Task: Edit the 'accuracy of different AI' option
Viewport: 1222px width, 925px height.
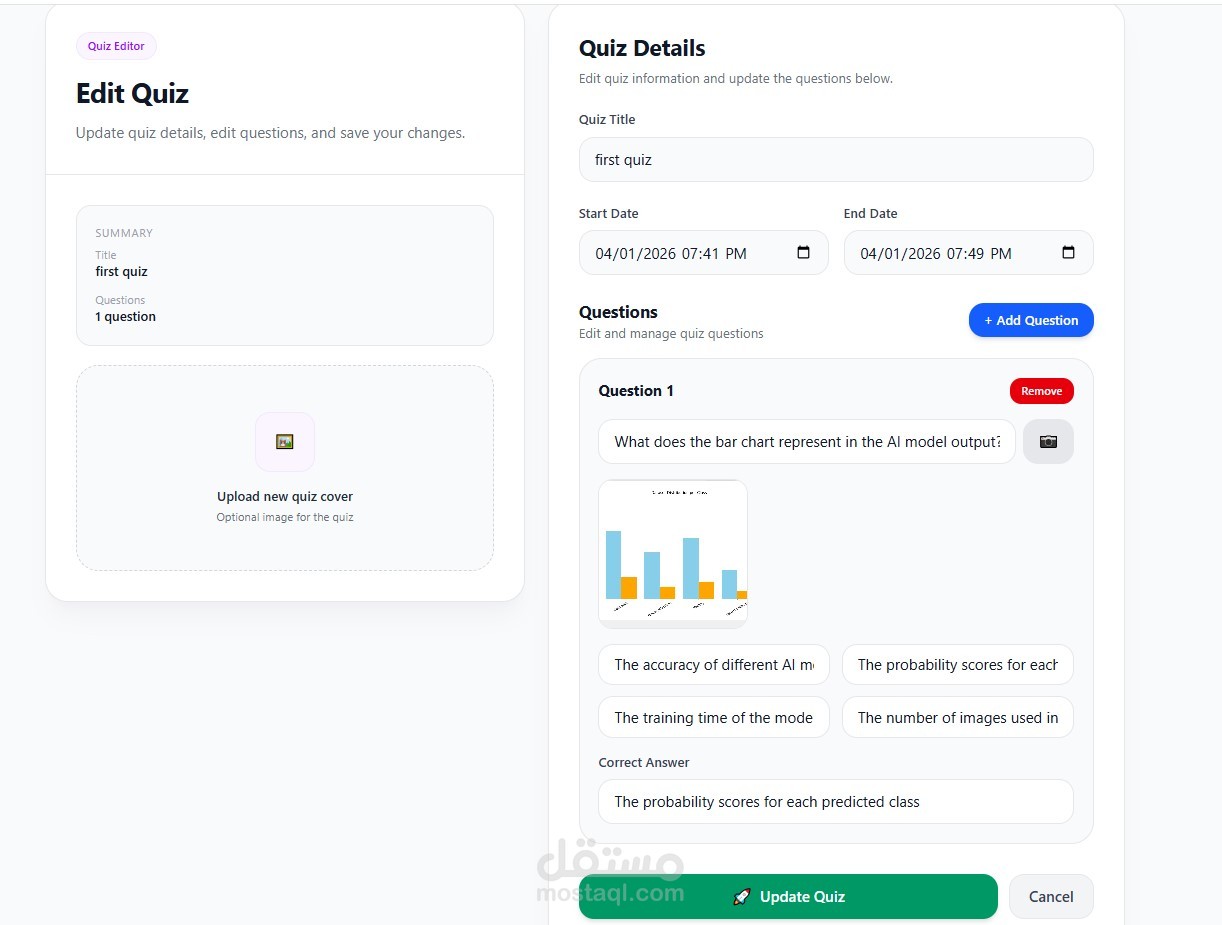Action: [714, 665]
